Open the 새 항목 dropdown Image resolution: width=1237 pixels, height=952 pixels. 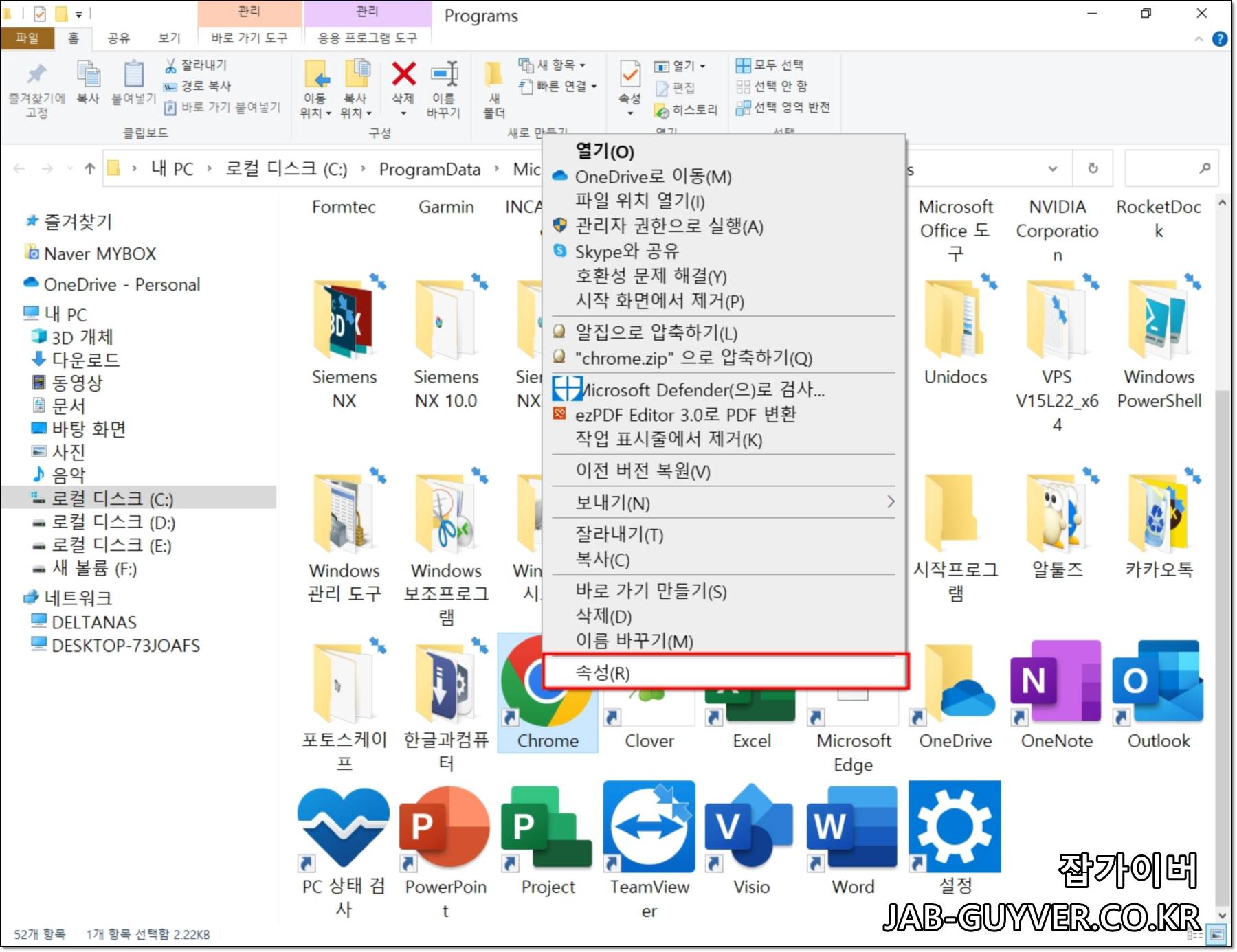pyautogui.click(x=552, y=65)
